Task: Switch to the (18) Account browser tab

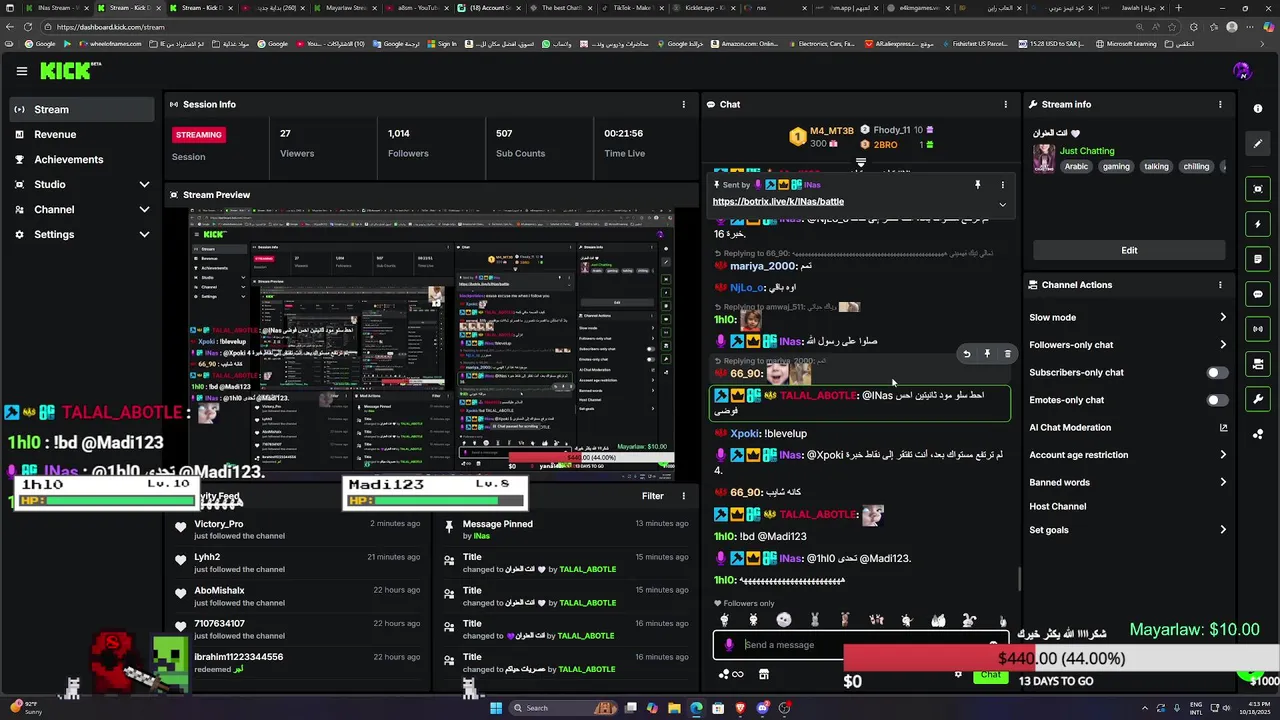Action: (x=488, y=8)
